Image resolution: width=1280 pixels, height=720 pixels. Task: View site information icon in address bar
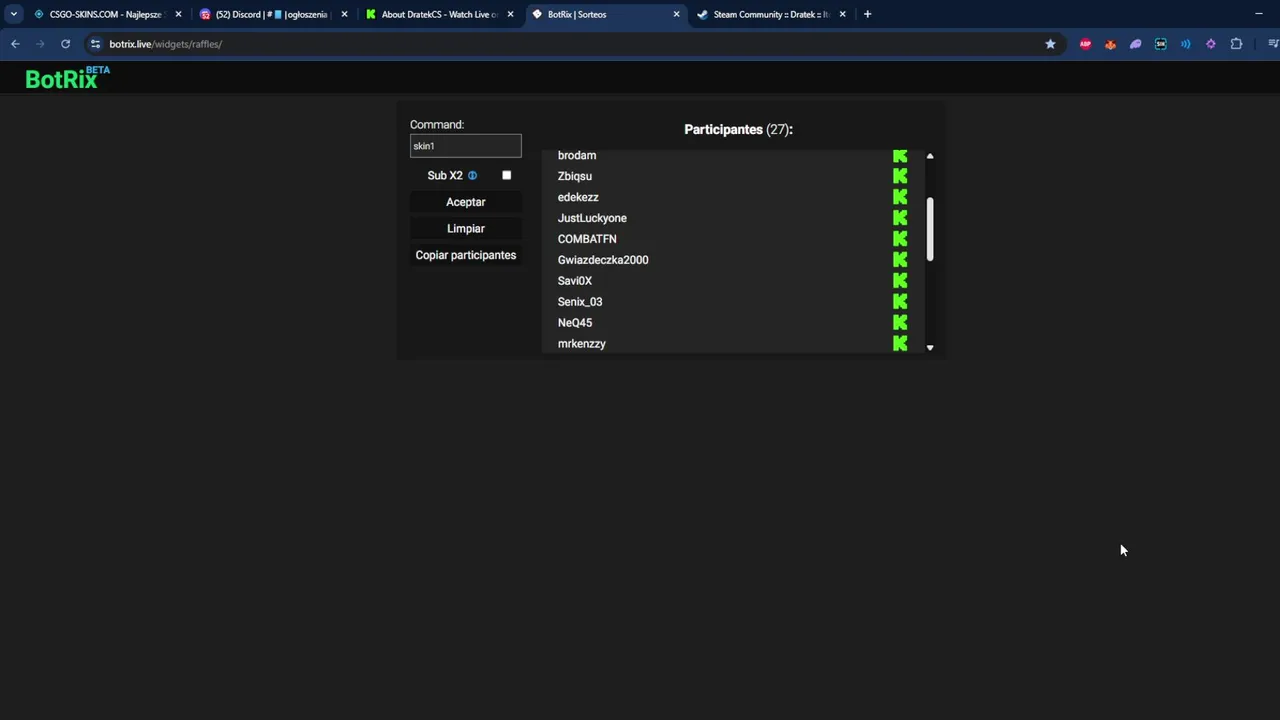click(95, 44)
